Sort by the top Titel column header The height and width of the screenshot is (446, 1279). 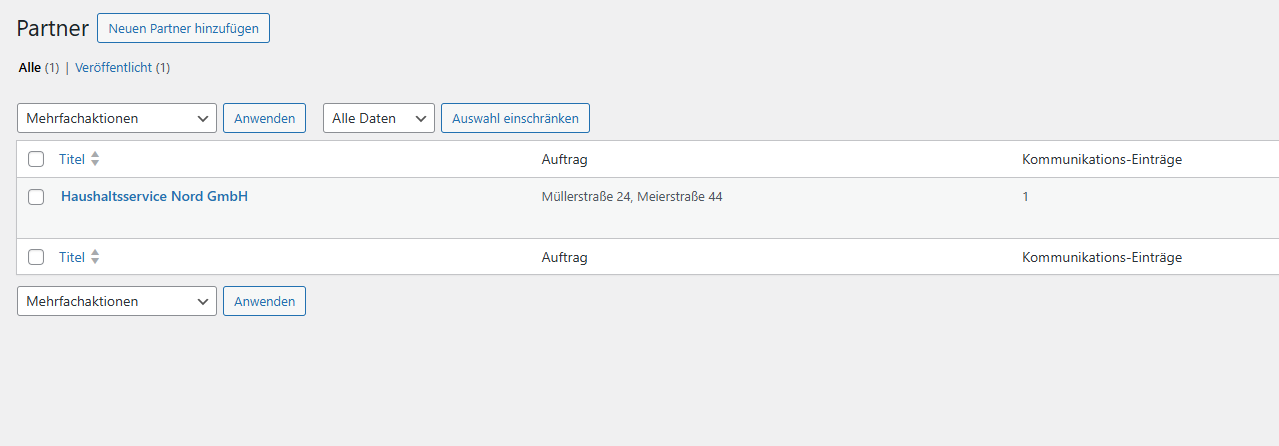[72, 159]
